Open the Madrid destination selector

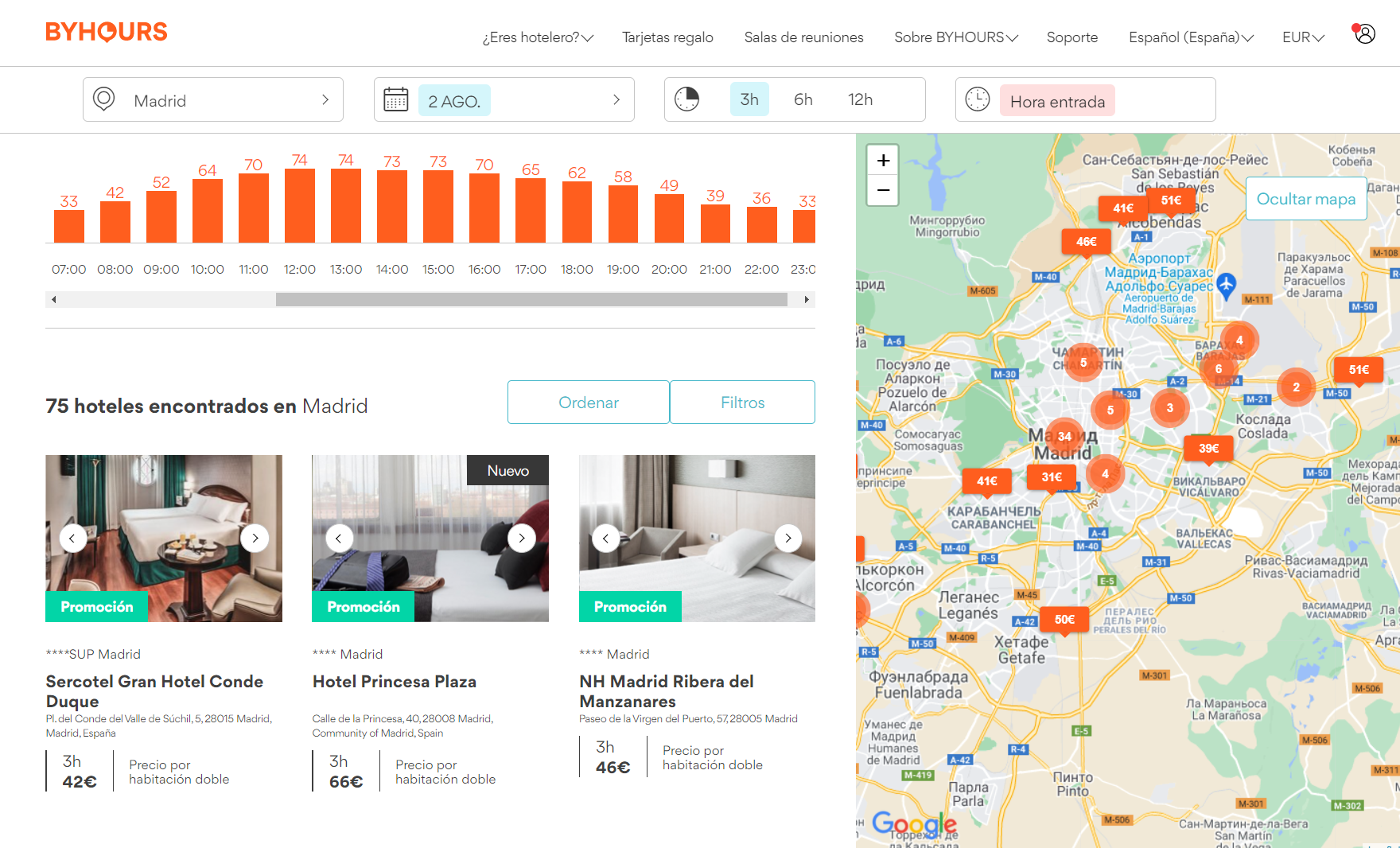pyautogui.click(x=213, y=99)
